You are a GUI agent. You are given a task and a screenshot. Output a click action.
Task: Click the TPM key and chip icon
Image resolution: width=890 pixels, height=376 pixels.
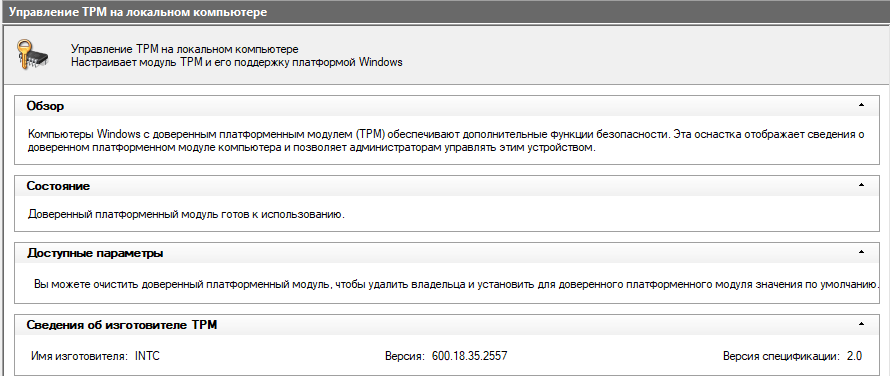click(32, 55)
